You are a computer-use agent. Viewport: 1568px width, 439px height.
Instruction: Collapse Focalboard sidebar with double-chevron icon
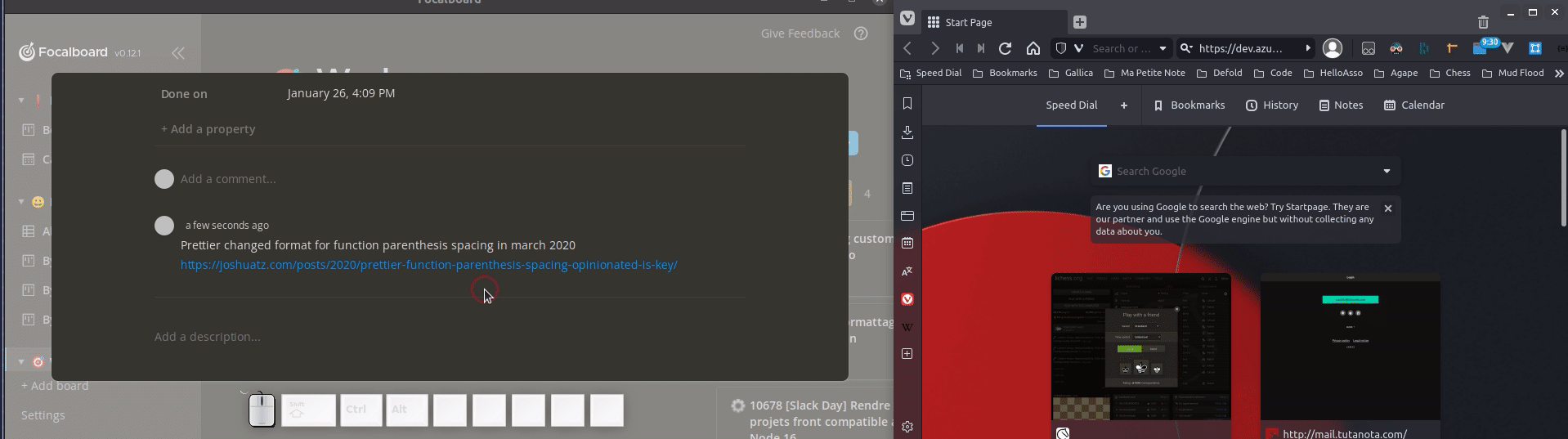point(177,53)
